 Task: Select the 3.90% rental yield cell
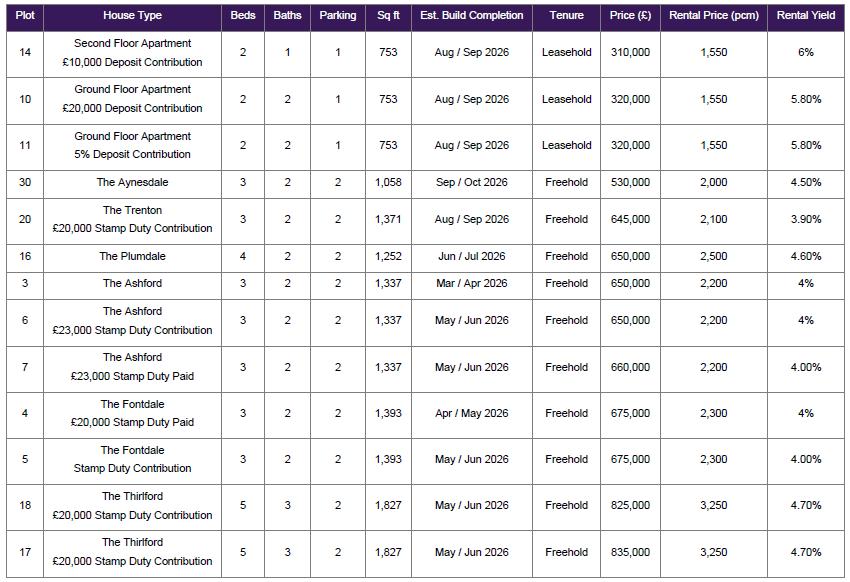click(806, 219)
